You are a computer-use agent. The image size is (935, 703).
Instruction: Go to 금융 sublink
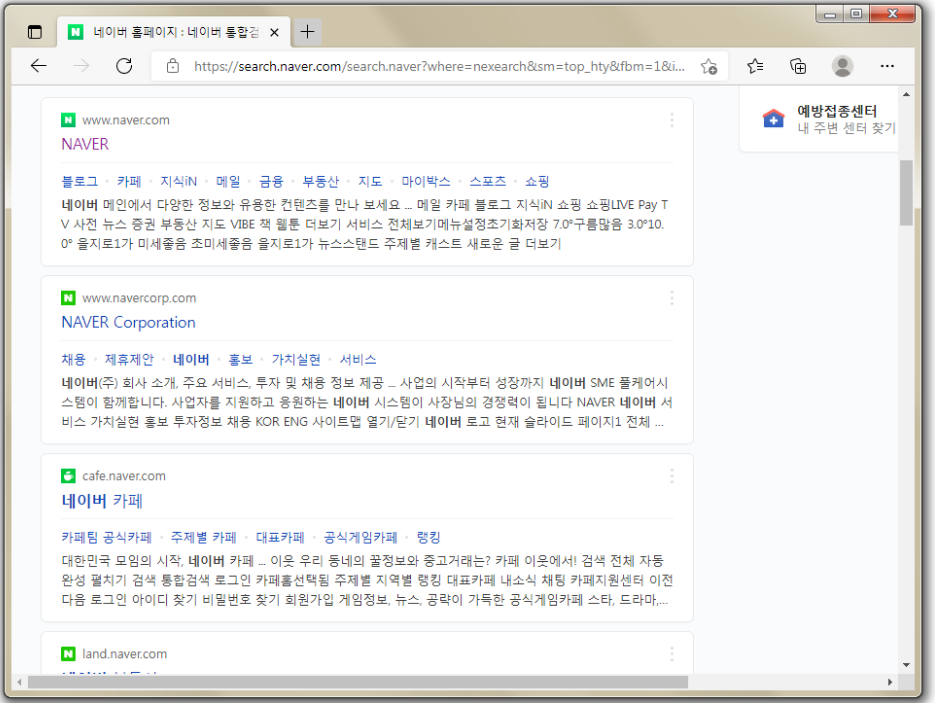pos(271,181)
